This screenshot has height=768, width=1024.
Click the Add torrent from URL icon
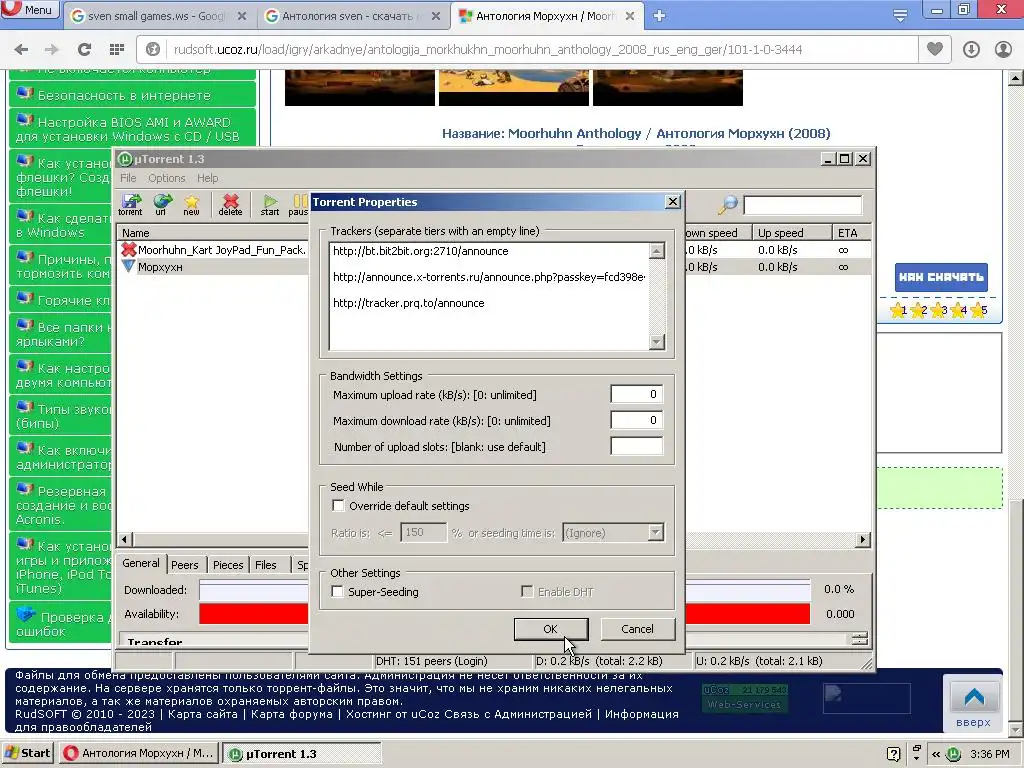pyautogui.click(x=161, y=204)
